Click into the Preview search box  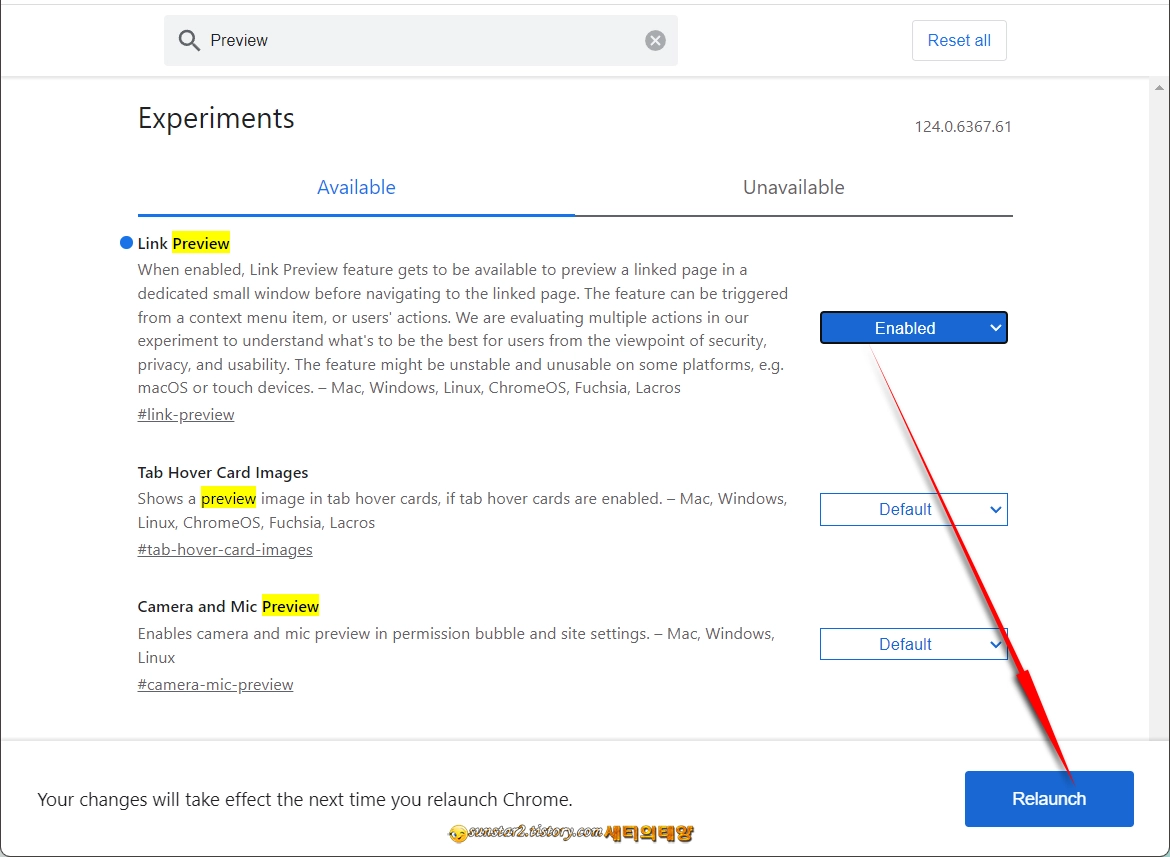pos(421,40)
